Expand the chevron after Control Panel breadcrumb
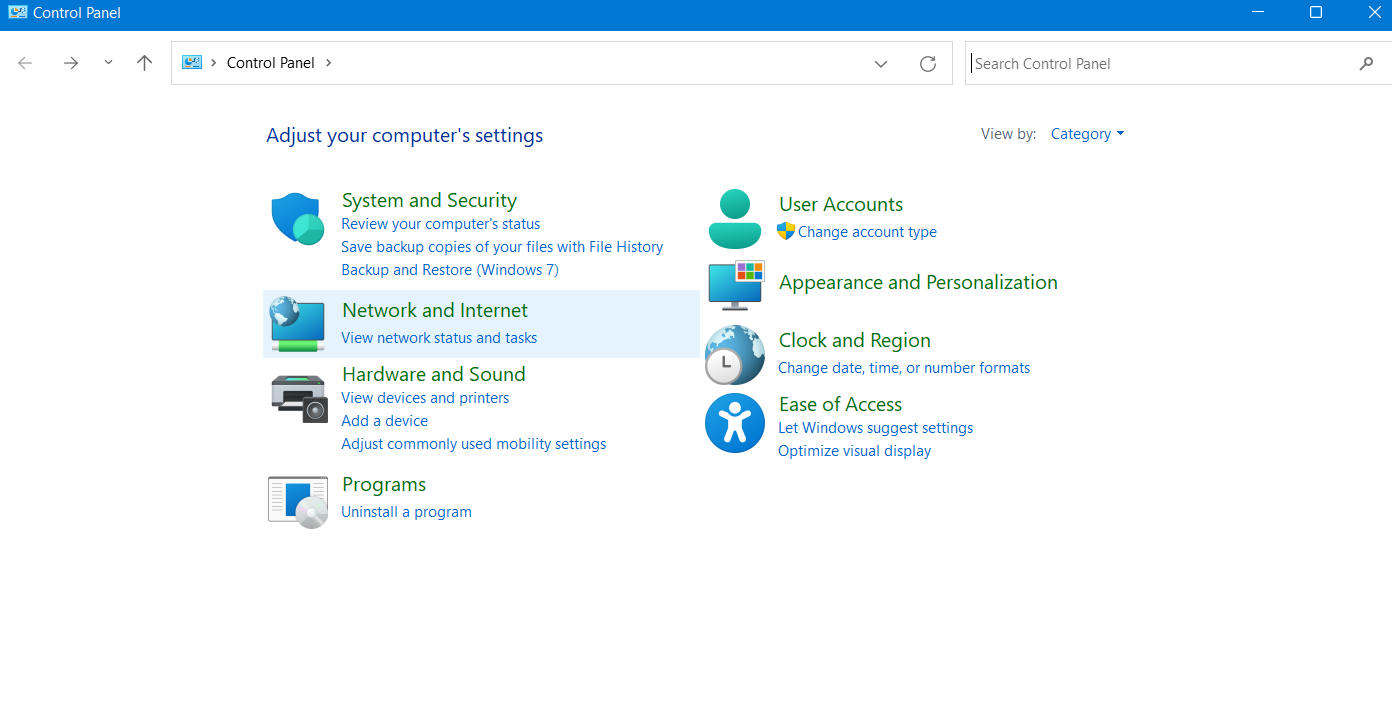This screenshot has width=1392, height=726. (x=328, y=63)
